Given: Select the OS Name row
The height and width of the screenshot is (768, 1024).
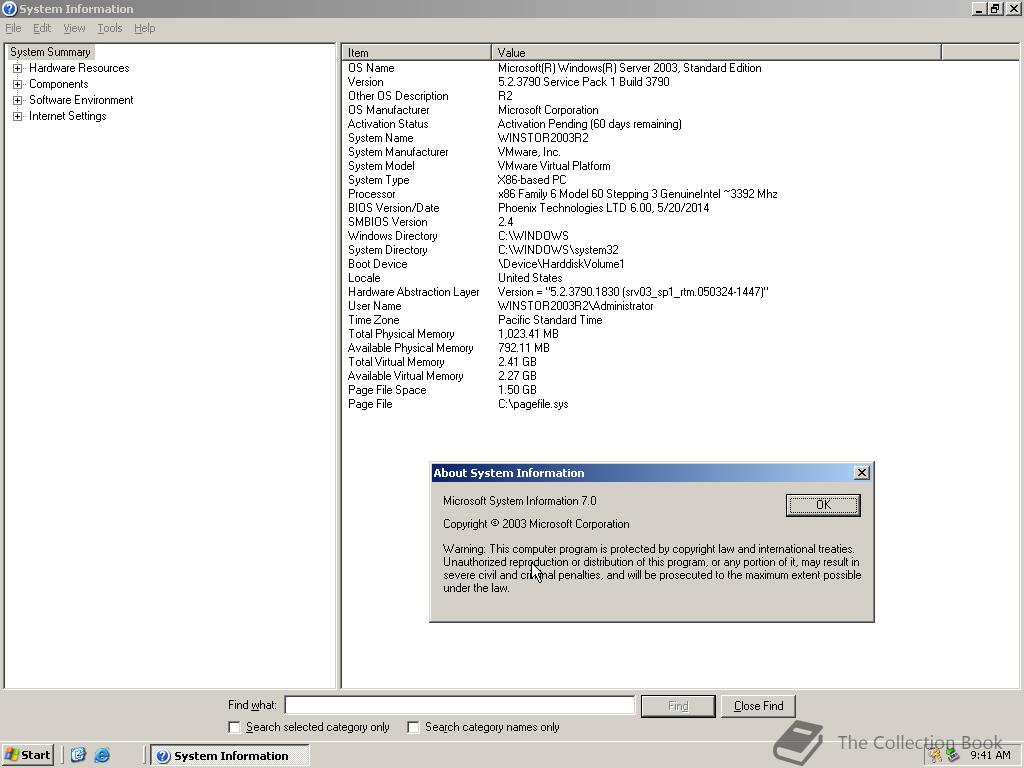Looking at the screenshot, I should [x=641, y=68].
